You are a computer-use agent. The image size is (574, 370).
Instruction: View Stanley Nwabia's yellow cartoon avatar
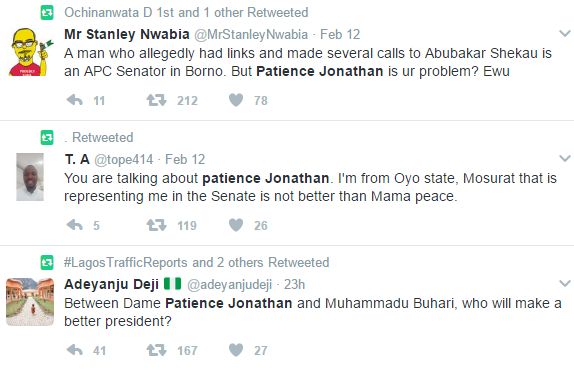[30, 52]
